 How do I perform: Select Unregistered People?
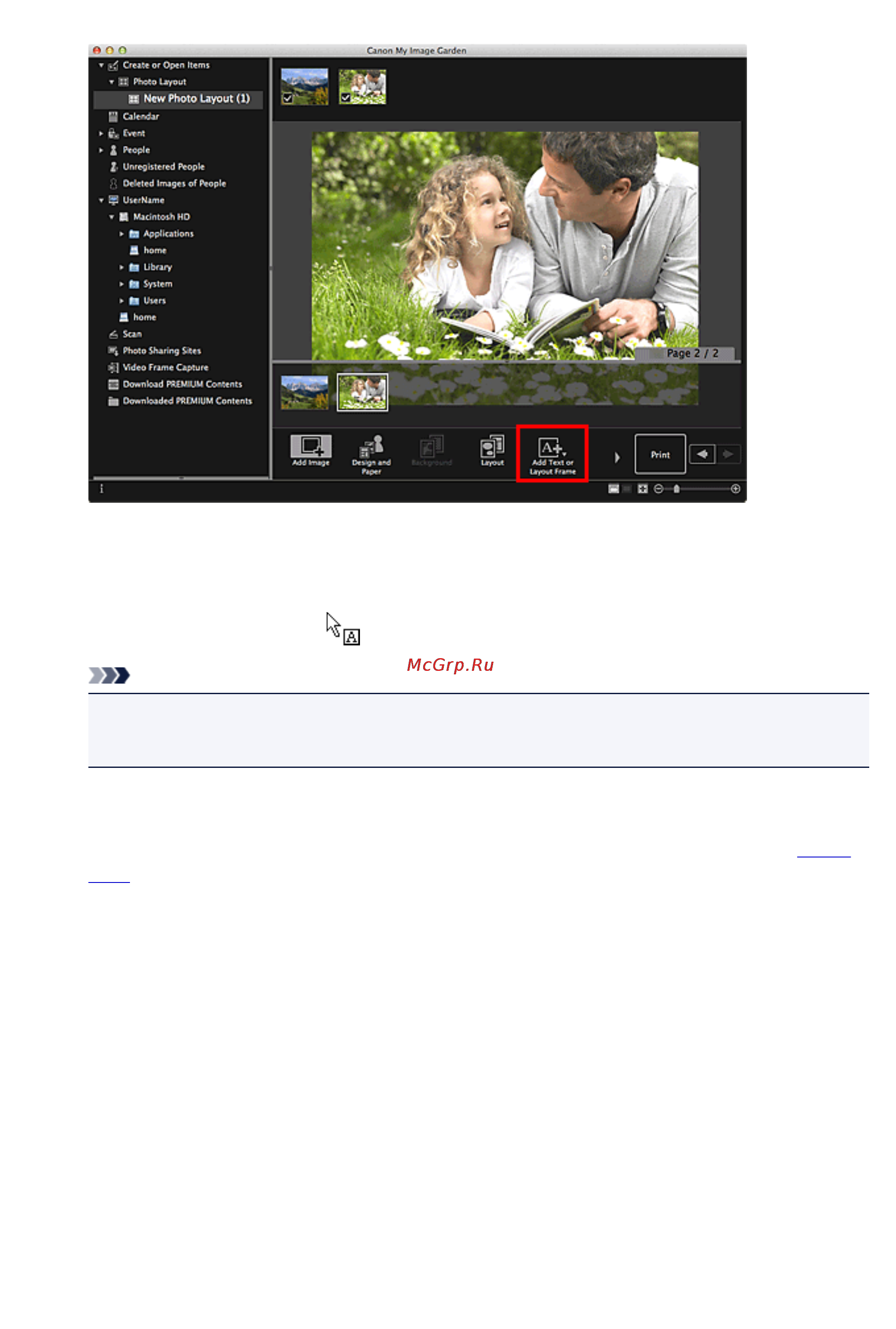[163, 167]
